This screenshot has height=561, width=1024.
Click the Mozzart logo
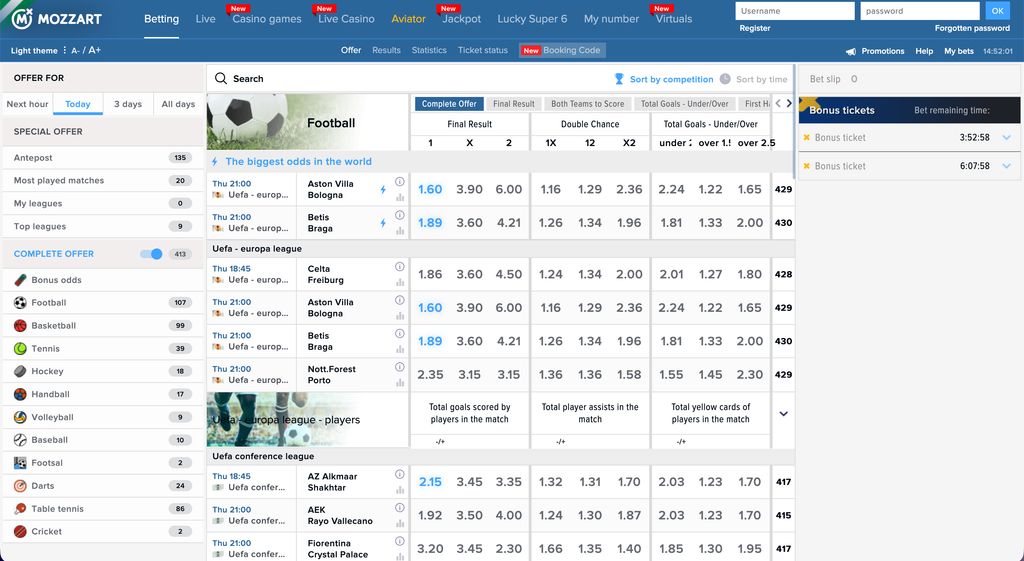pos(57,19)
